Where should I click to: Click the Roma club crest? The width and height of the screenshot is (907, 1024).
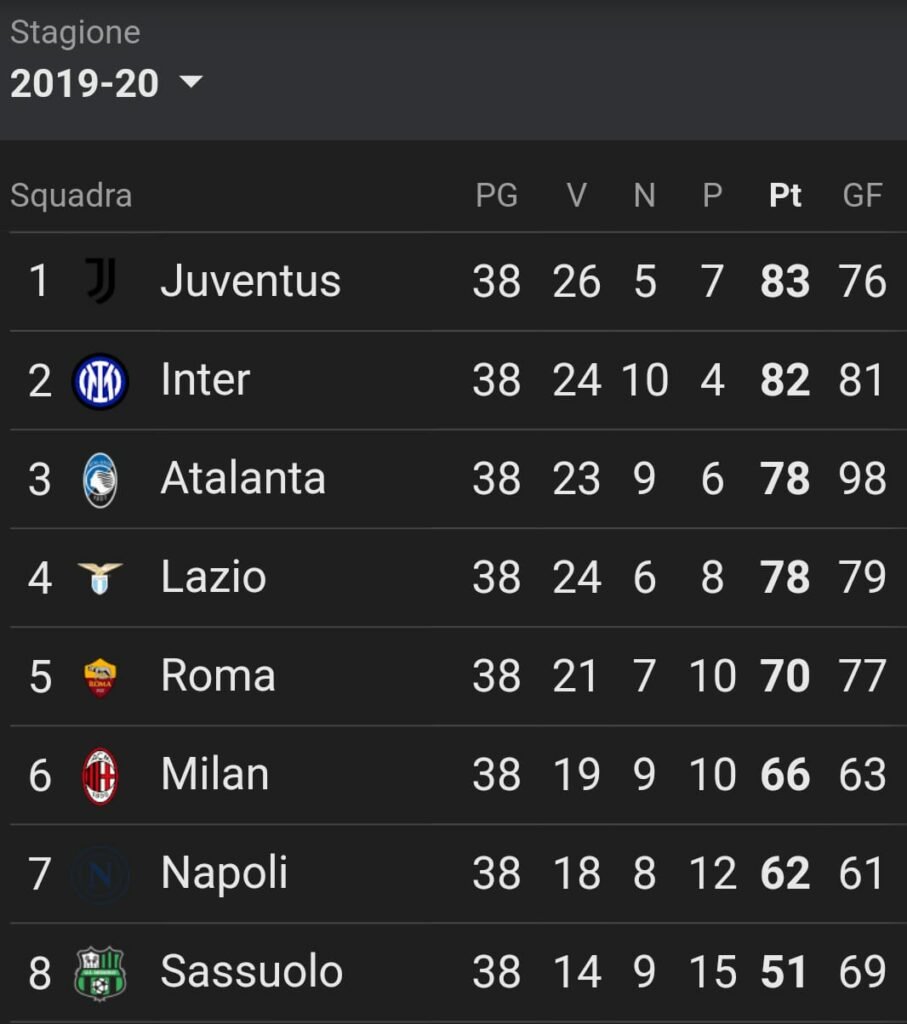pyautogui.click(x=100, y=677)
